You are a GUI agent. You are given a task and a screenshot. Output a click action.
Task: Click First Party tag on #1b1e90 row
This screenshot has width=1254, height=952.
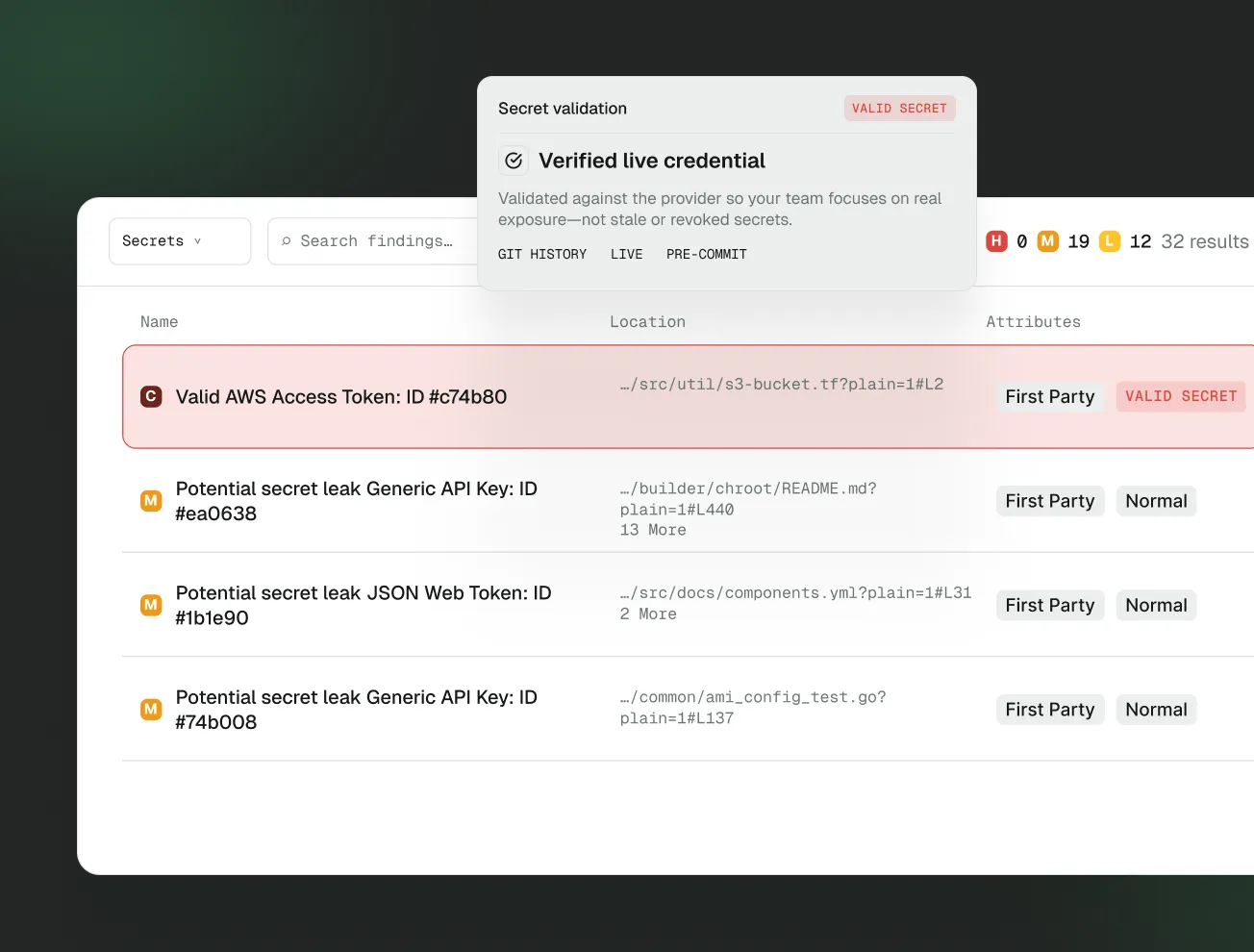[x=1050, y=606]
